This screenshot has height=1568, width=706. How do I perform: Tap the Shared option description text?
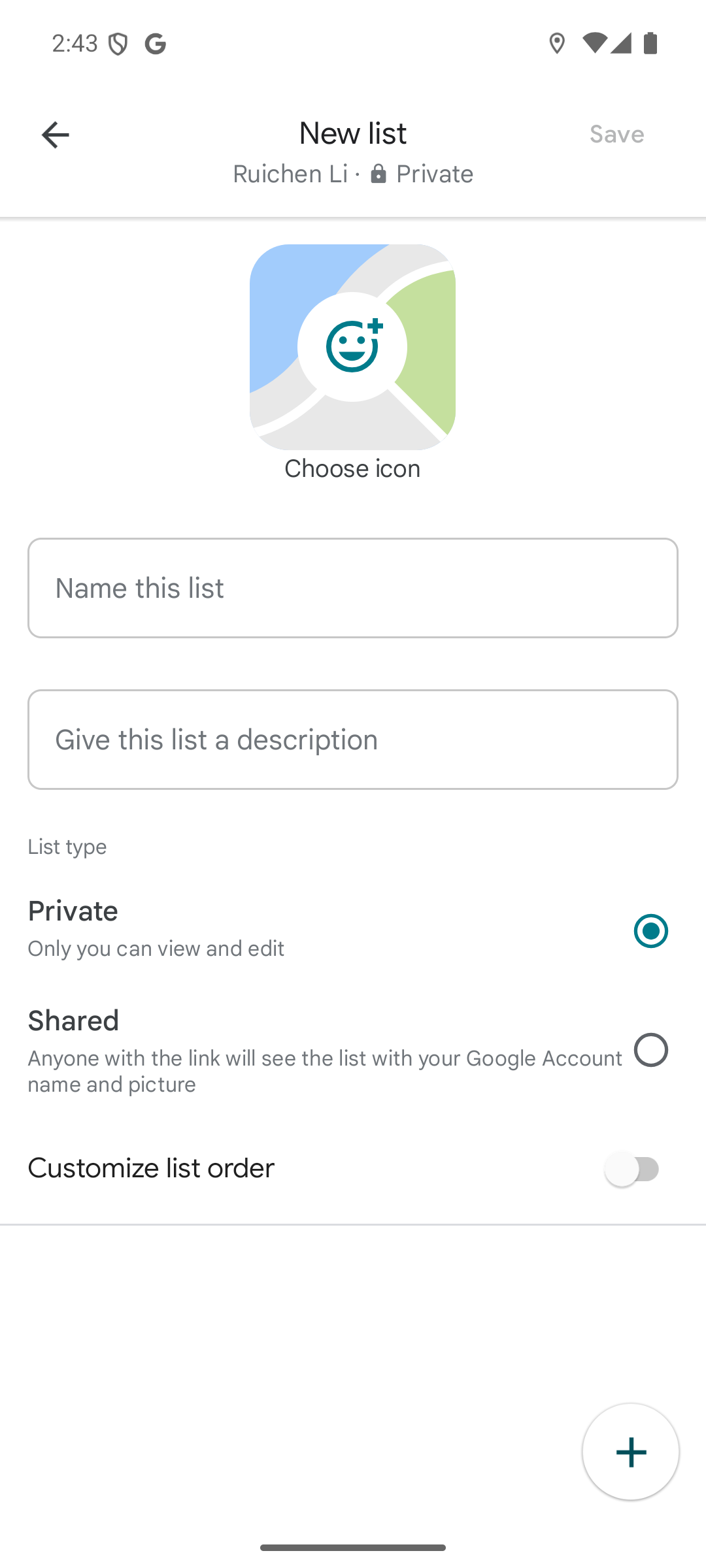(324, 1071)
